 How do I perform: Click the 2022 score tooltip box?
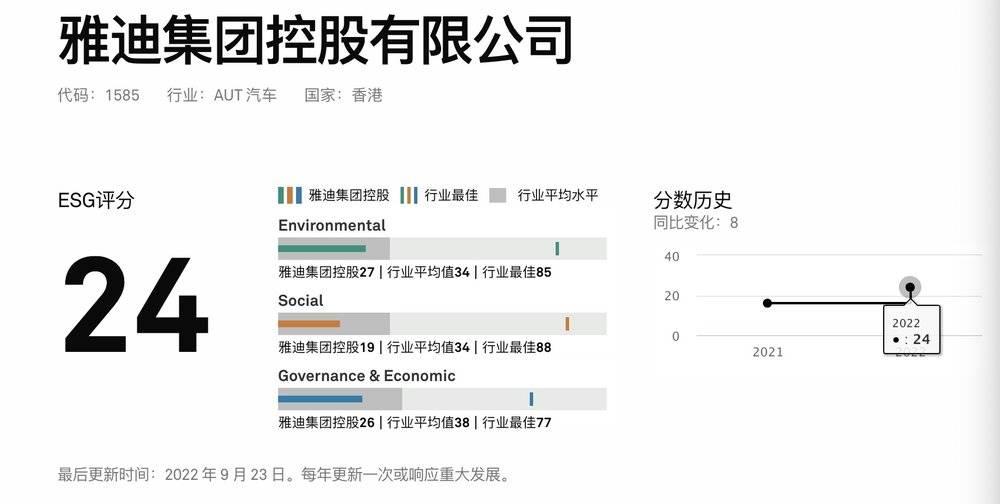click(x=910, y=331)
